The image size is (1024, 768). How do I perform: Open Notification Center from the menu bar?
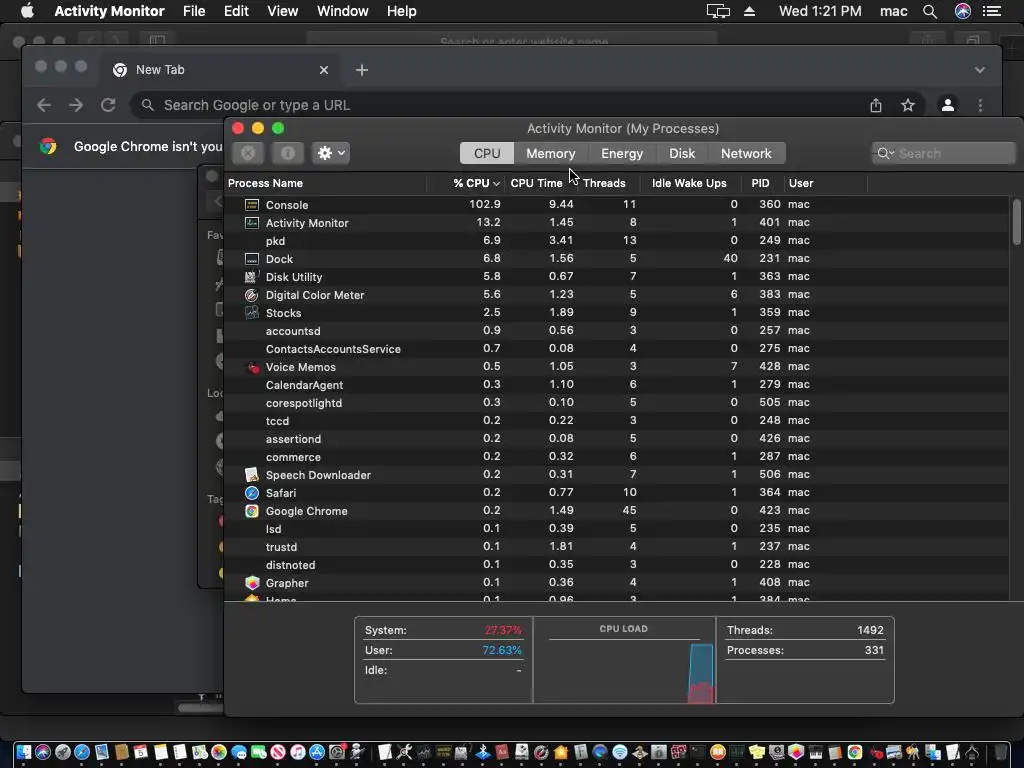[x=992, y=11]
